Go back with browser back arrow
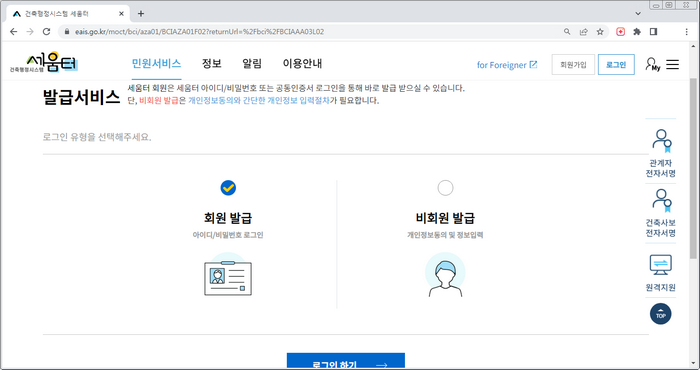The height and width of the screenshot is (370, 700). (13, 32)
